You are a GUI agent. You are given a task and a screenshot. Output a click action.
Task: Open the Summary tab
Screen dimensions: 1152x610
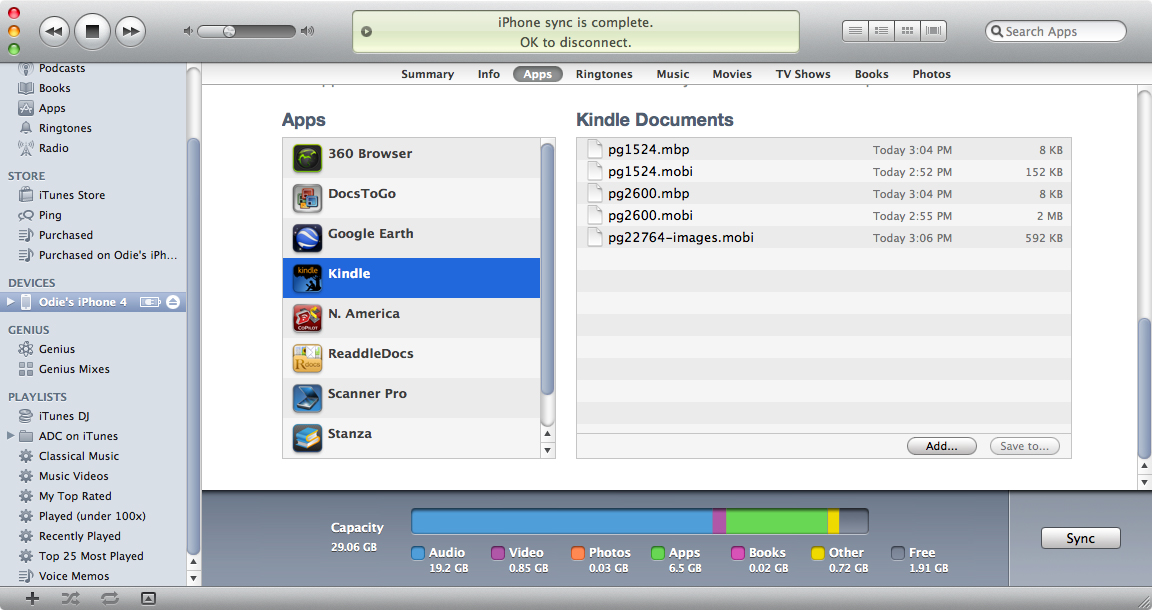click(428, 74)
